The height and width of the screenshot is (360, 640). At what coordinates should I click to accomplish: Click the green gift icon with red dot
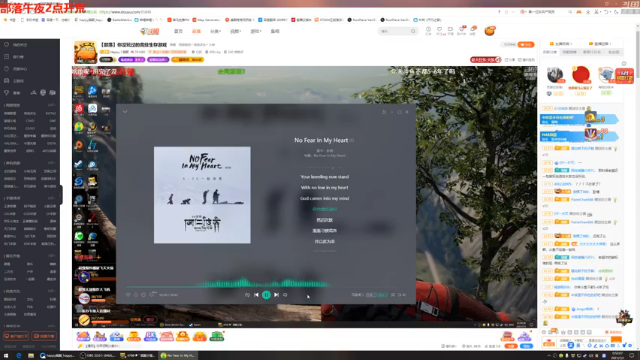coord(217,336)
